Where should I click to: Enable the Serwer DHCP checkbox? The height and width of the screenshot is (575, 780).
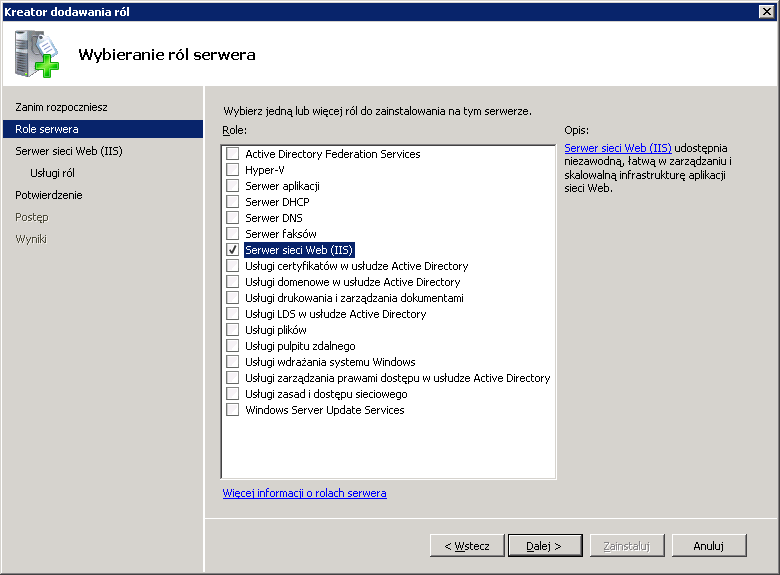(x=232, y=201)
